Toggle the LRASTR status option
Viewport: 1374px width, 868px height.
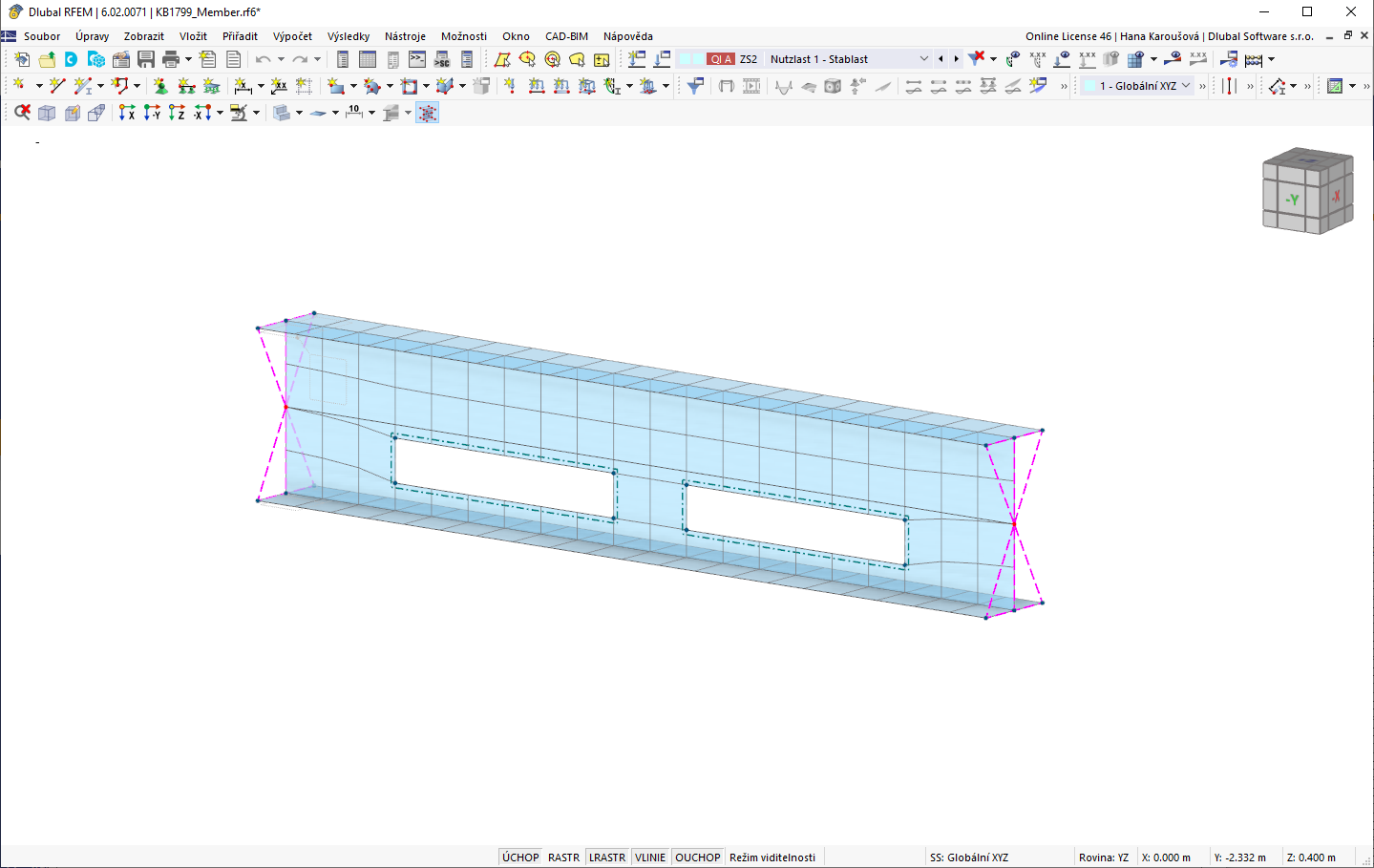(607, 857)
